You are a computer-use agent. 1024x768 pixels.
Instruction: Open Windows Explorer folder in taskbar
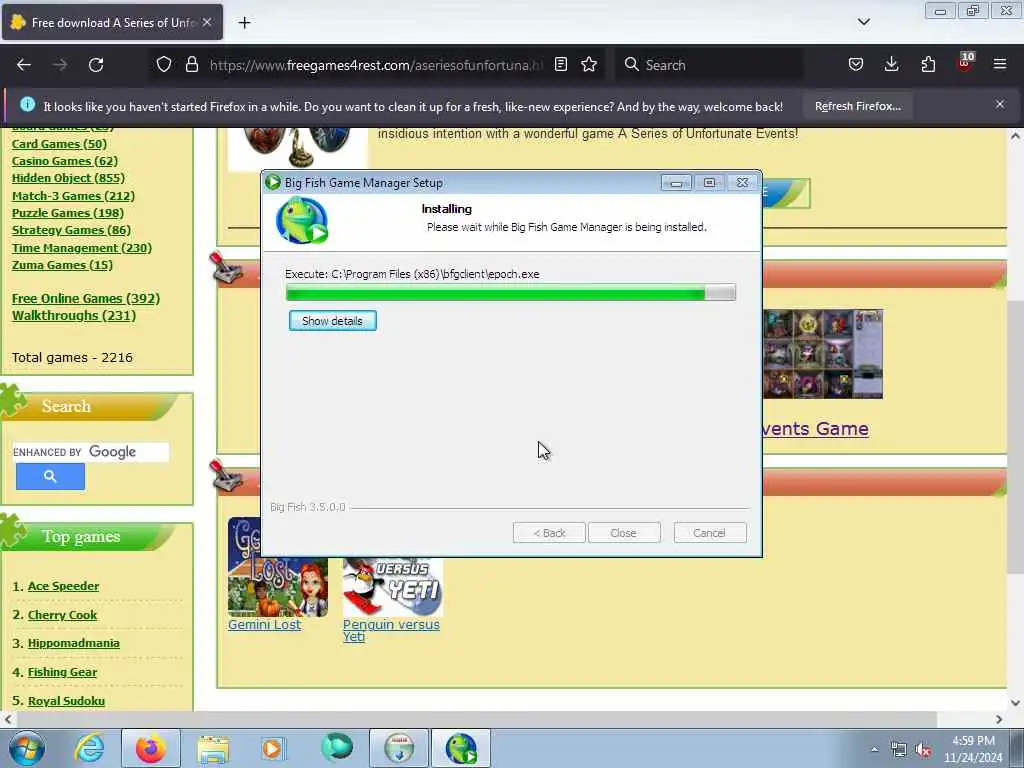click(x=213, y=748)
